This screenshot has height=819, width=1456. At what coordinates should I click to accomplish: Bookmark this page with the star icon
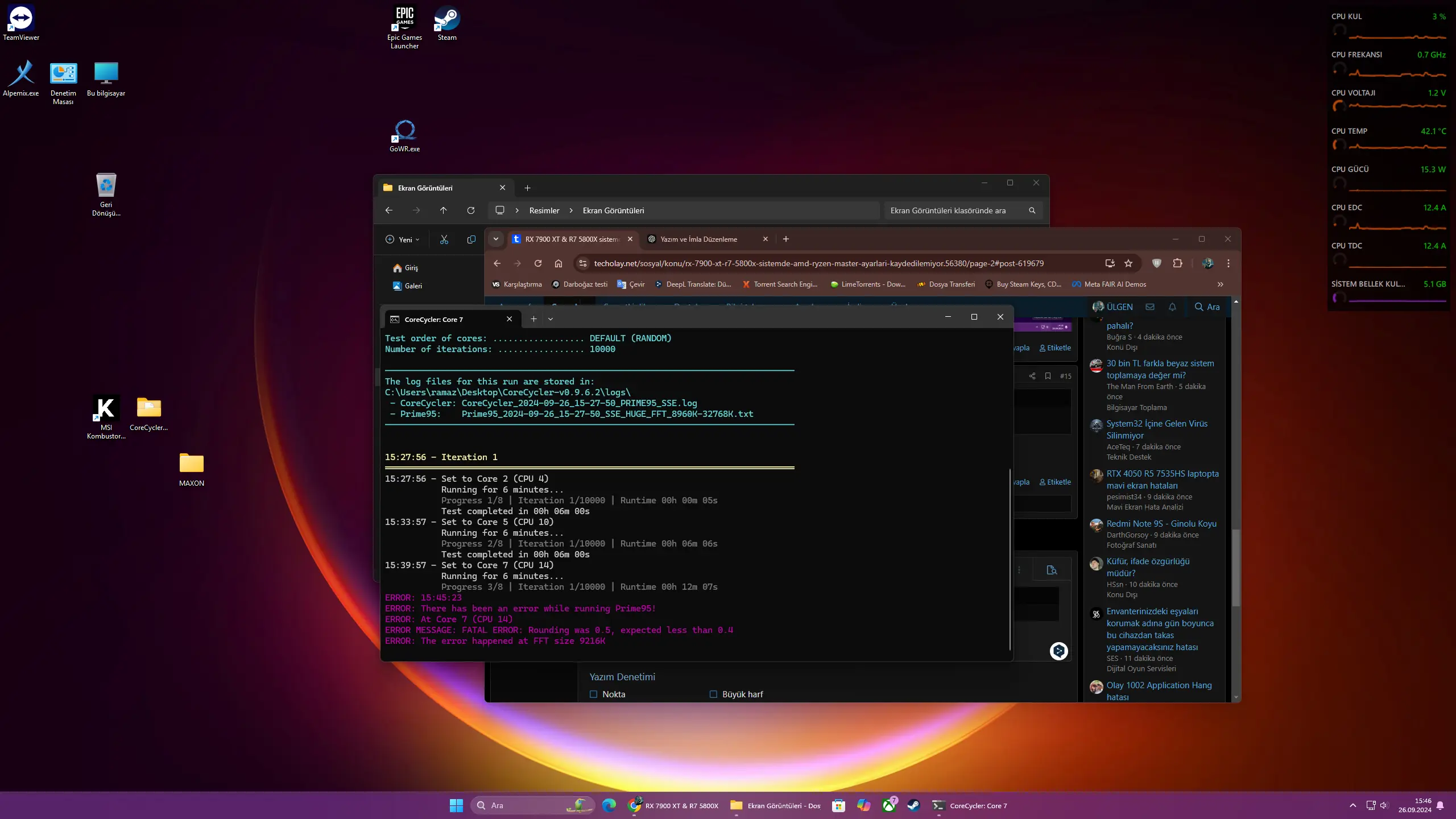(x=1128, y=263)
